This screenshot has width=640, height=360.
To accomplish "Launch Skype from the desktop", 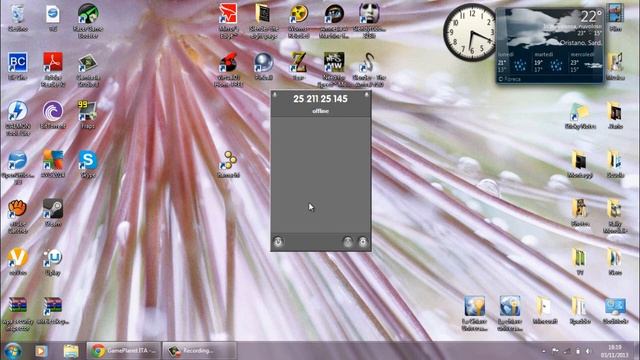I will click(88, 163).
